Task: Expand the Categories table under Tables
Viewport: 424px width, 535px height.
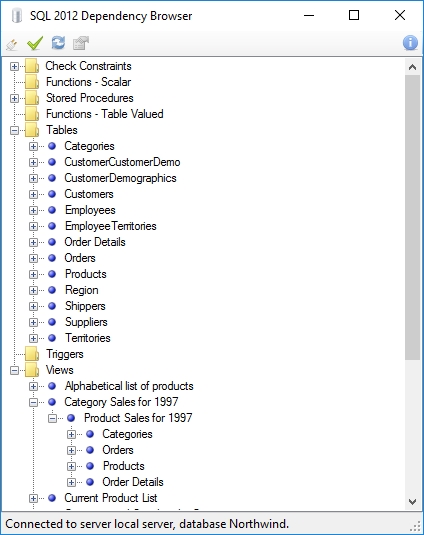Action: pos(33,146)
